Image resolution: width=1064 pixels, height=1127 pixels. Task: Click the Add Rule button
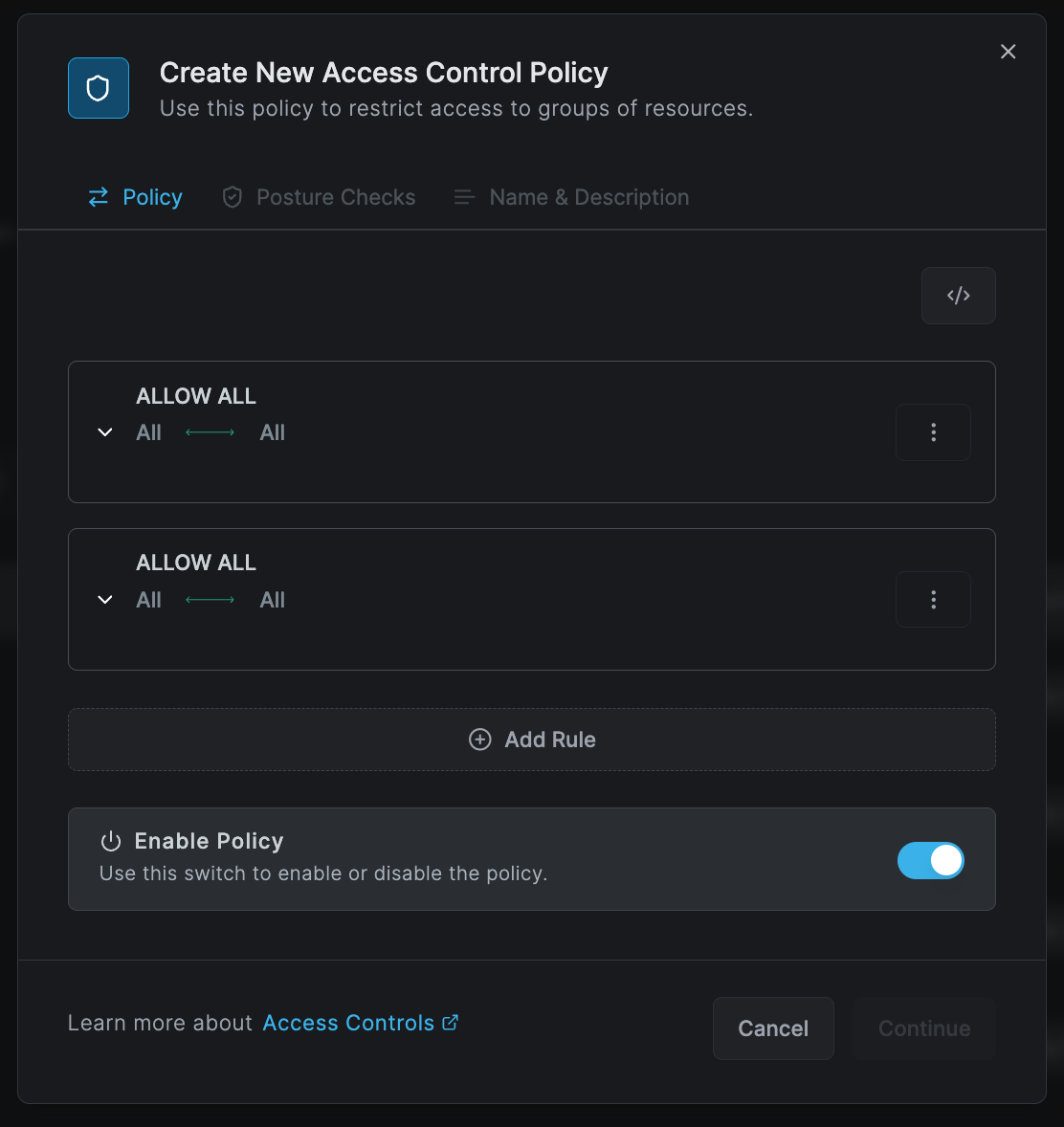(x=532, y=740)
